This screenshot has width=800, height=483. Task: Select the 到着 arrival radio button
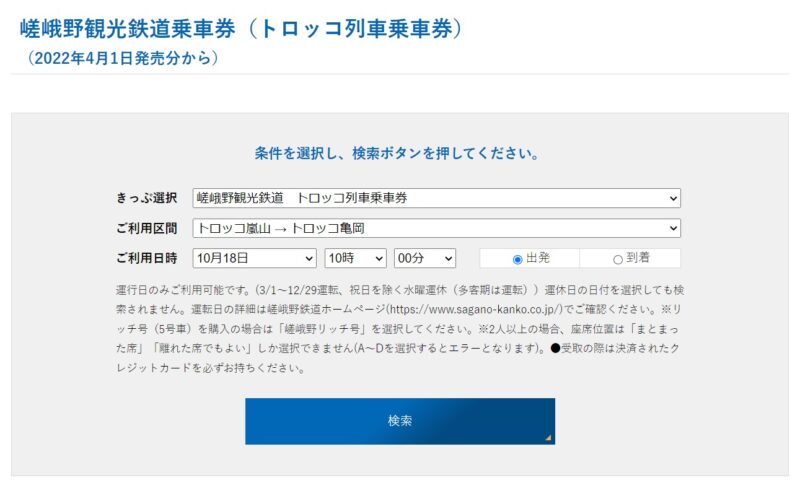618,259
